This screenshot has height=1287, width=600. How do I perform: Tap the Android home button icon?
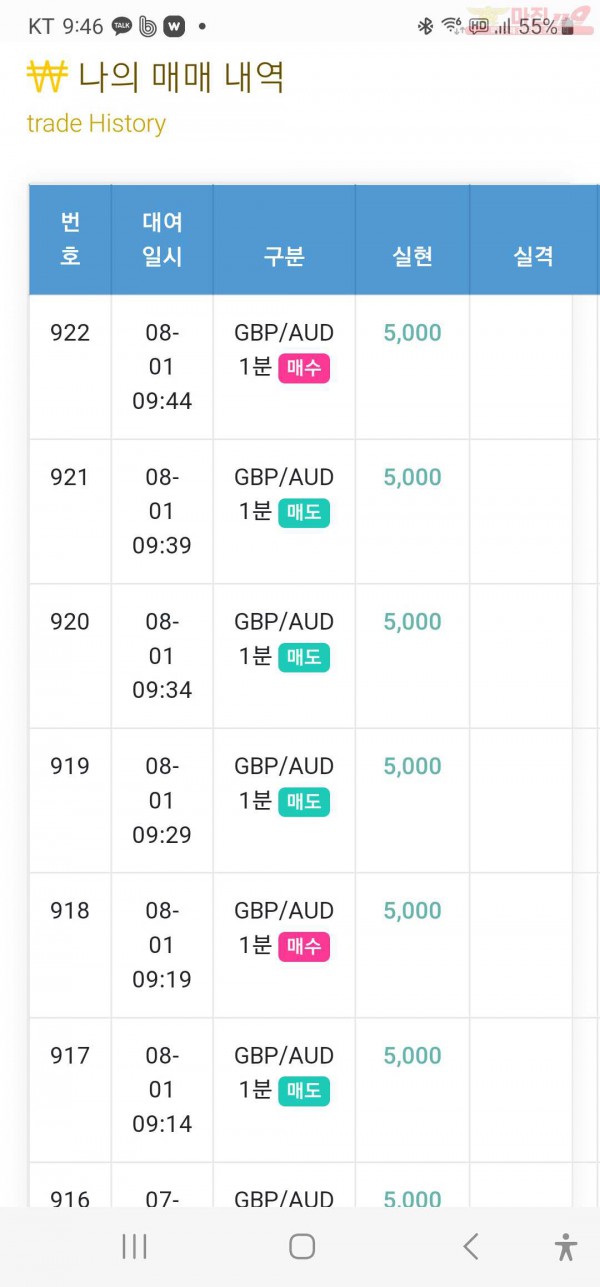pyautogui.click(x=302, y=1246)
